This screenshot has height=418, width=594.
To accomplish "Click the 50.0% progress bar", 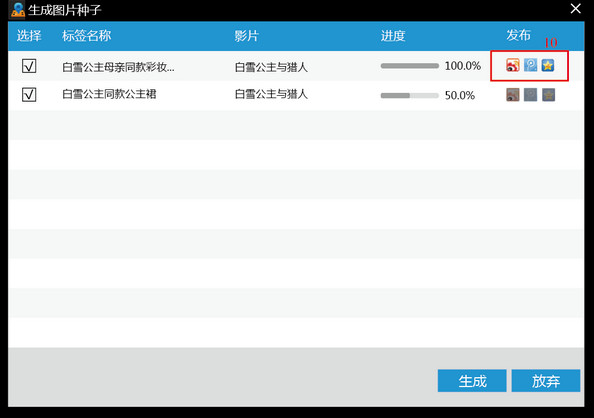I will point(410,95).
